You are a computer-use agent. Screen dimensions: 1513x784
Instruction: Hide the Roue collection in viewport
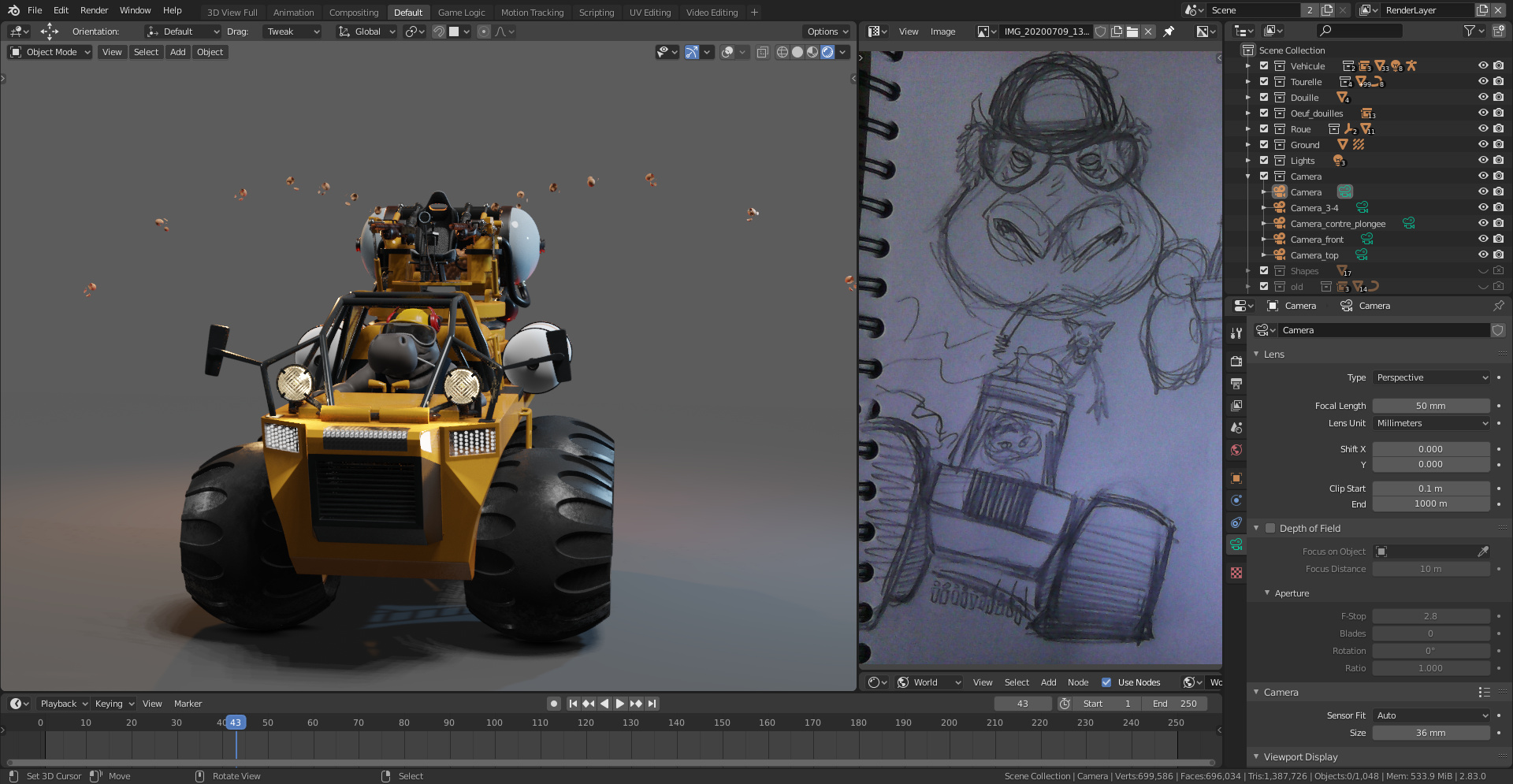[x=1483, y=129]
